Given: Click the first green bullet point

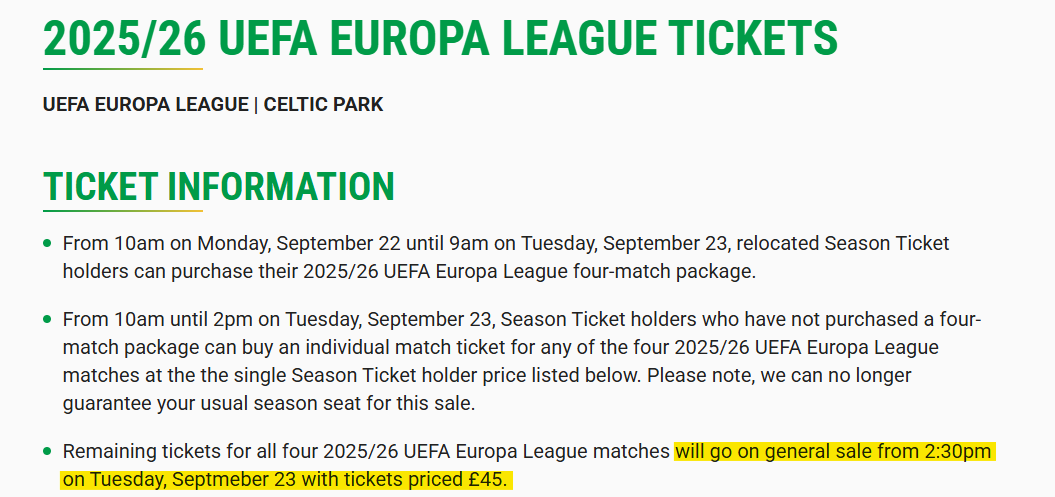Looking at the screenshot, I should [47, 243].
